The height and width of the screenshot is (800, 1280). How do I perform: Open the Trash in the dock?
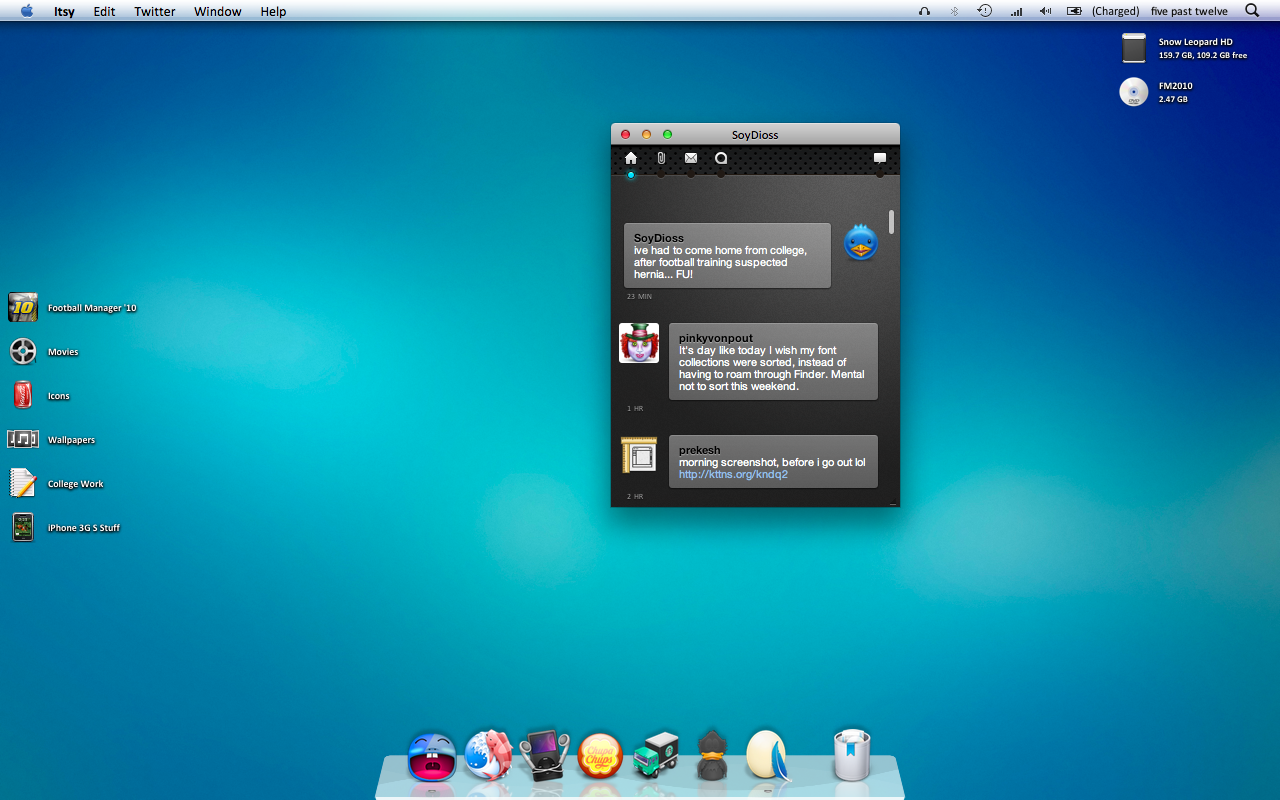[852, 755]
